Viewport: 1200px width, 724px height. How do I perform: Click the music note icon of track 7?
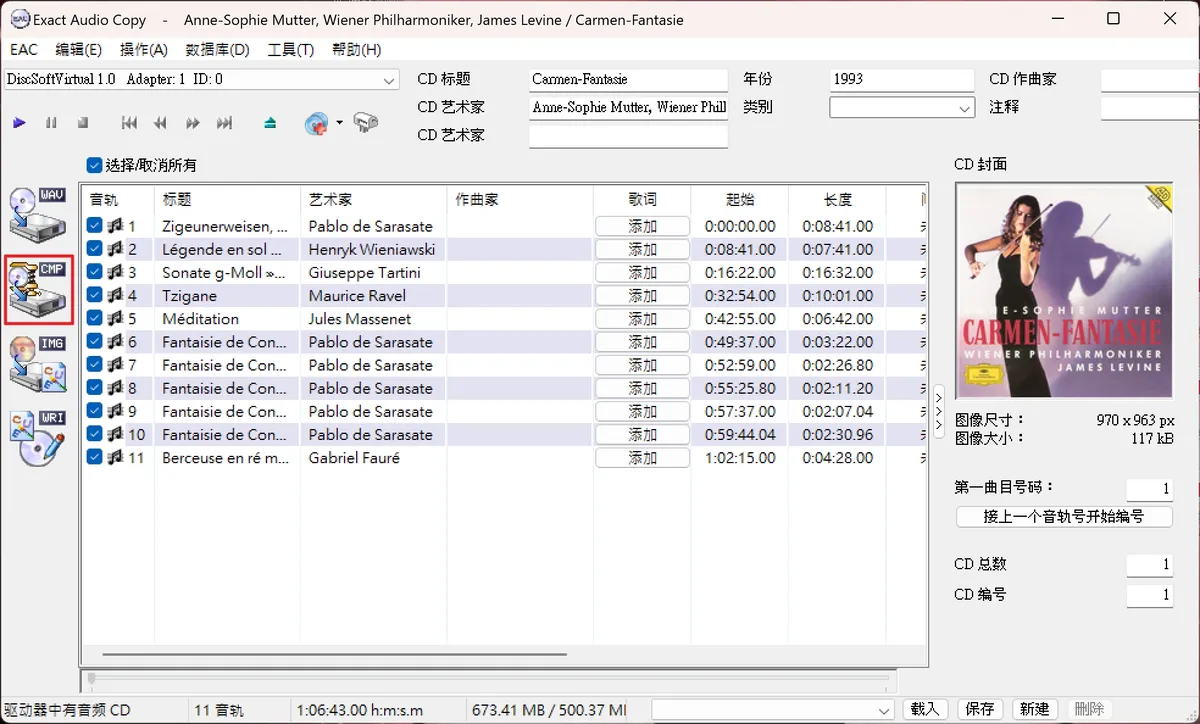114,365
